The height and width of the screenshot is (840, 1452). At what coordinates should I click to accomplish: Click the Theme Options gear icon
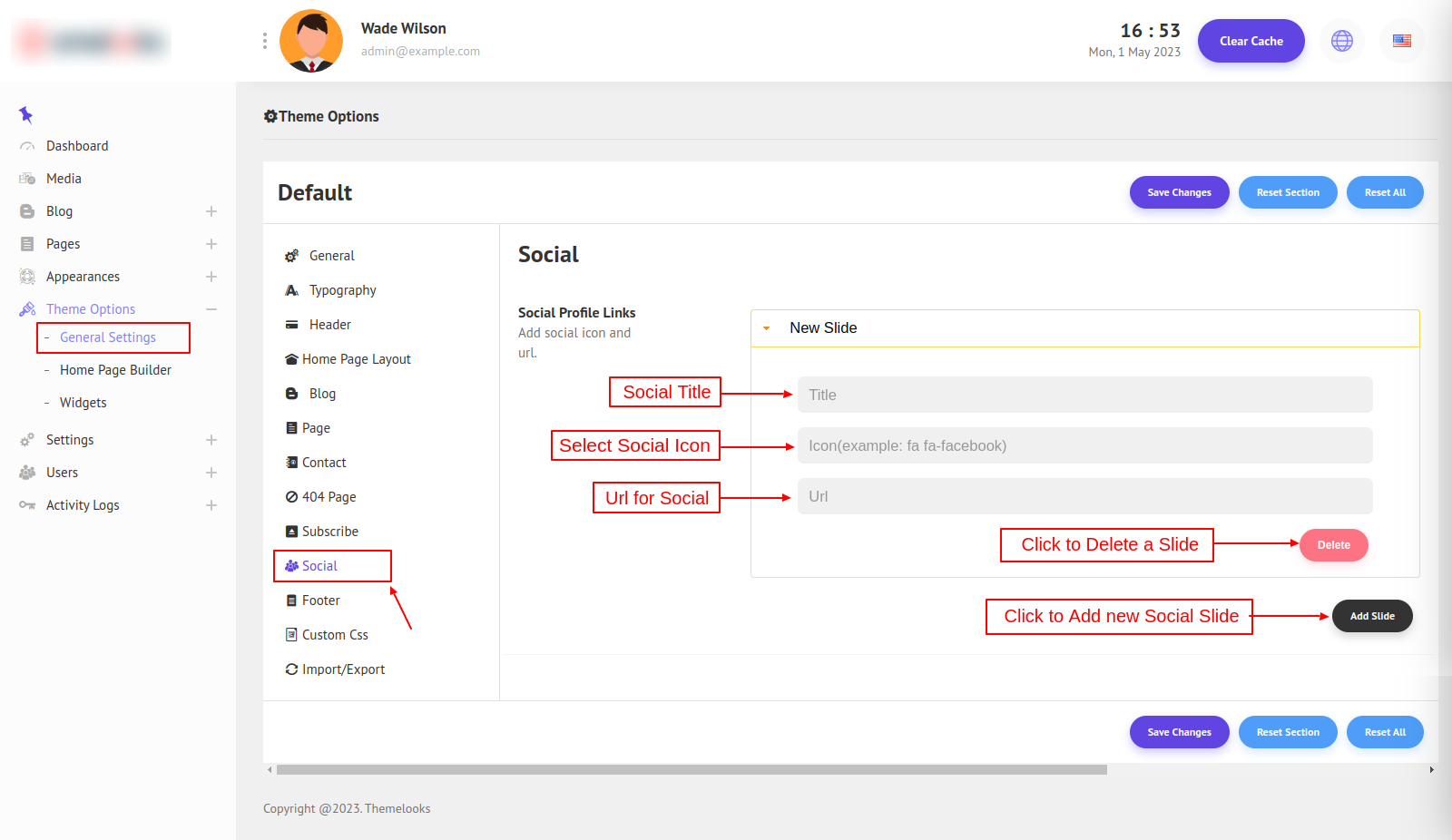[270, 116]
